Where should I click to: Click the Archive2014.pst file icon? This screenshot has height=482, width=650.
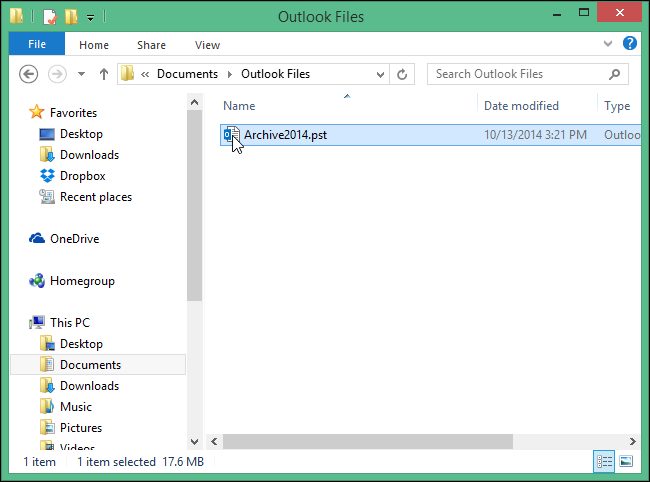click(231, 135)
